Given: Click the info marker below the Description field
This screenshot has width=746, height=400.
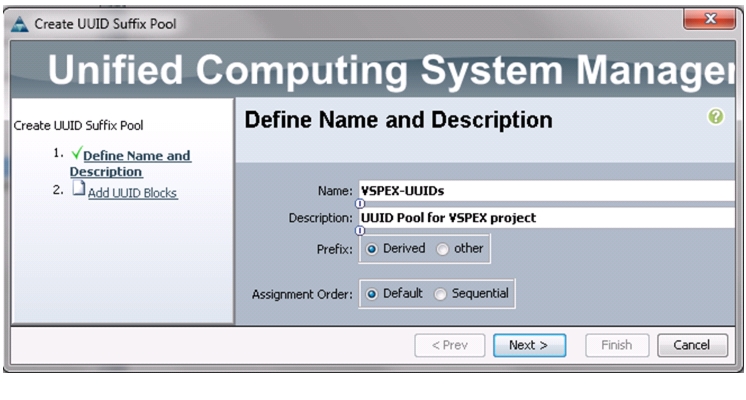Looking at the screenshot, I should pyautogui.click(x=360, y=231).
